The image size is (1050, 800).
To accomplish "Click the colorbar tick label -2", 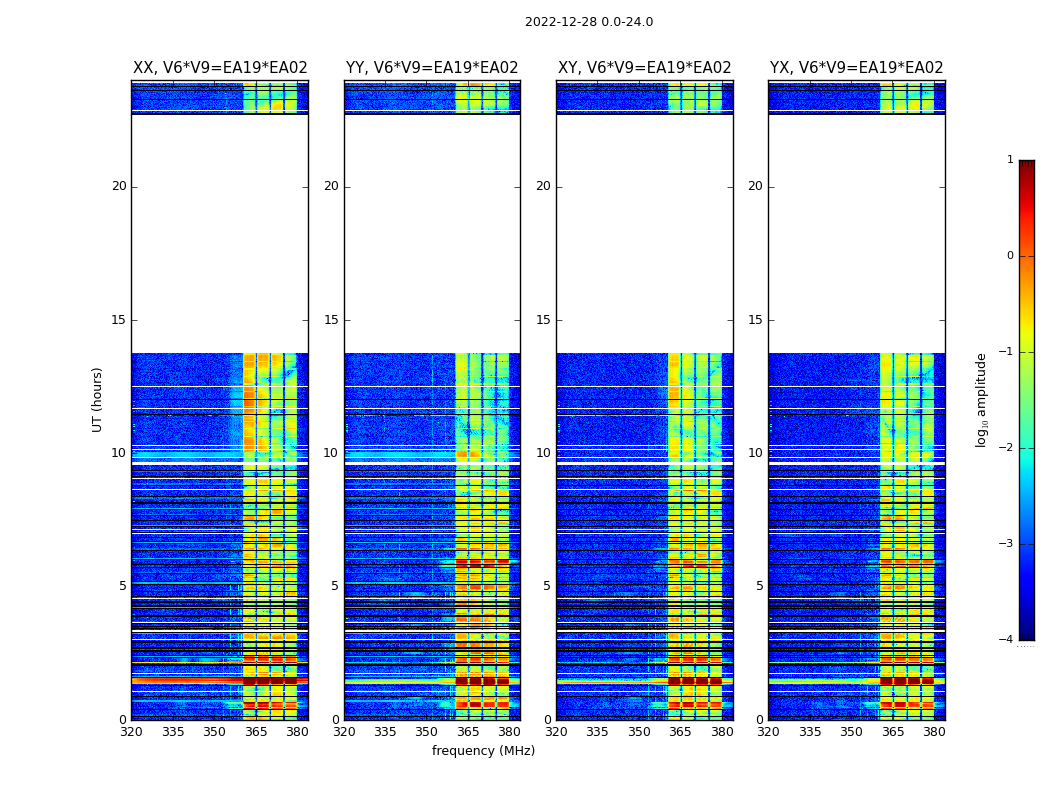I will (x=1006, y=448).
